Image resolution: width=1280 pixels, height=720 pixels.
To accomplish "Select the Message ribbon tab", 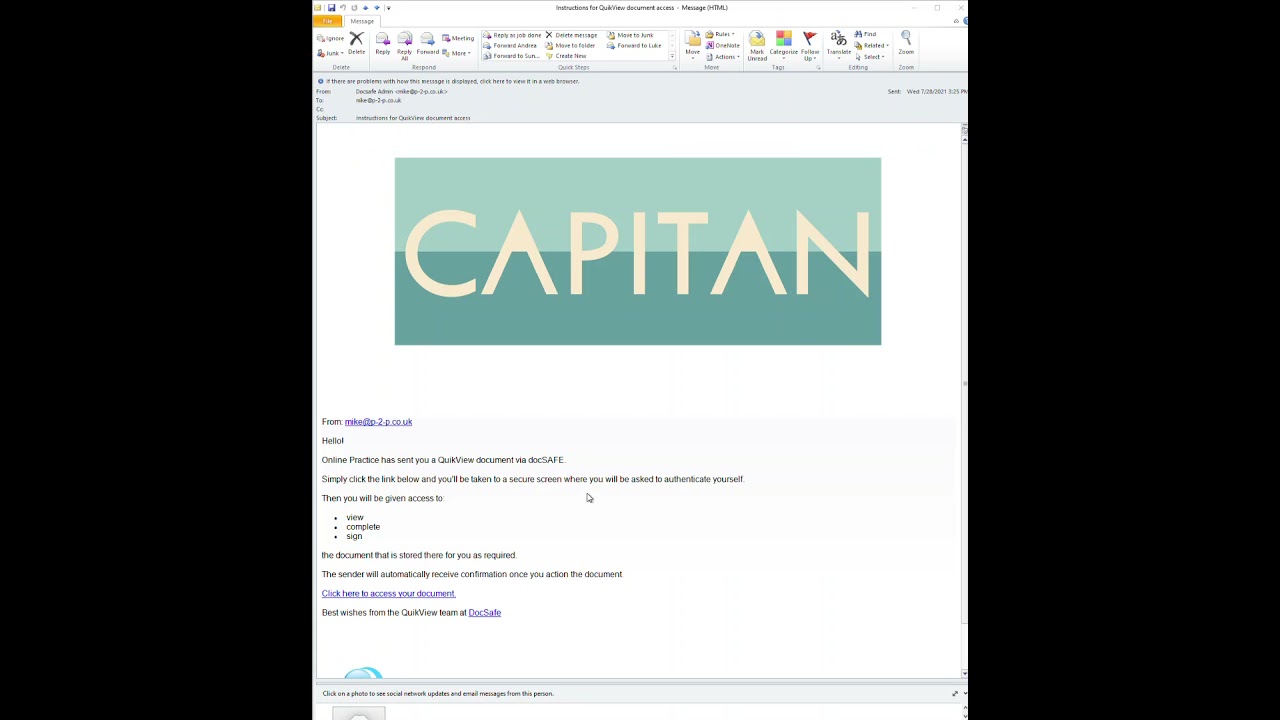I will click(x=362, y=21).
